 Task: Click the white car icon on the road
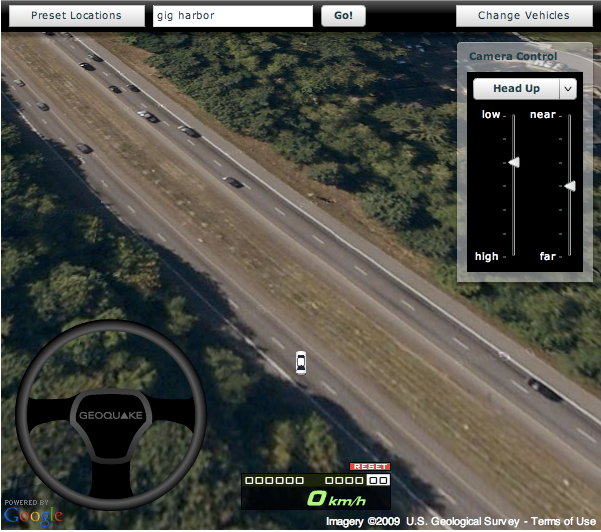pos(301,363)
